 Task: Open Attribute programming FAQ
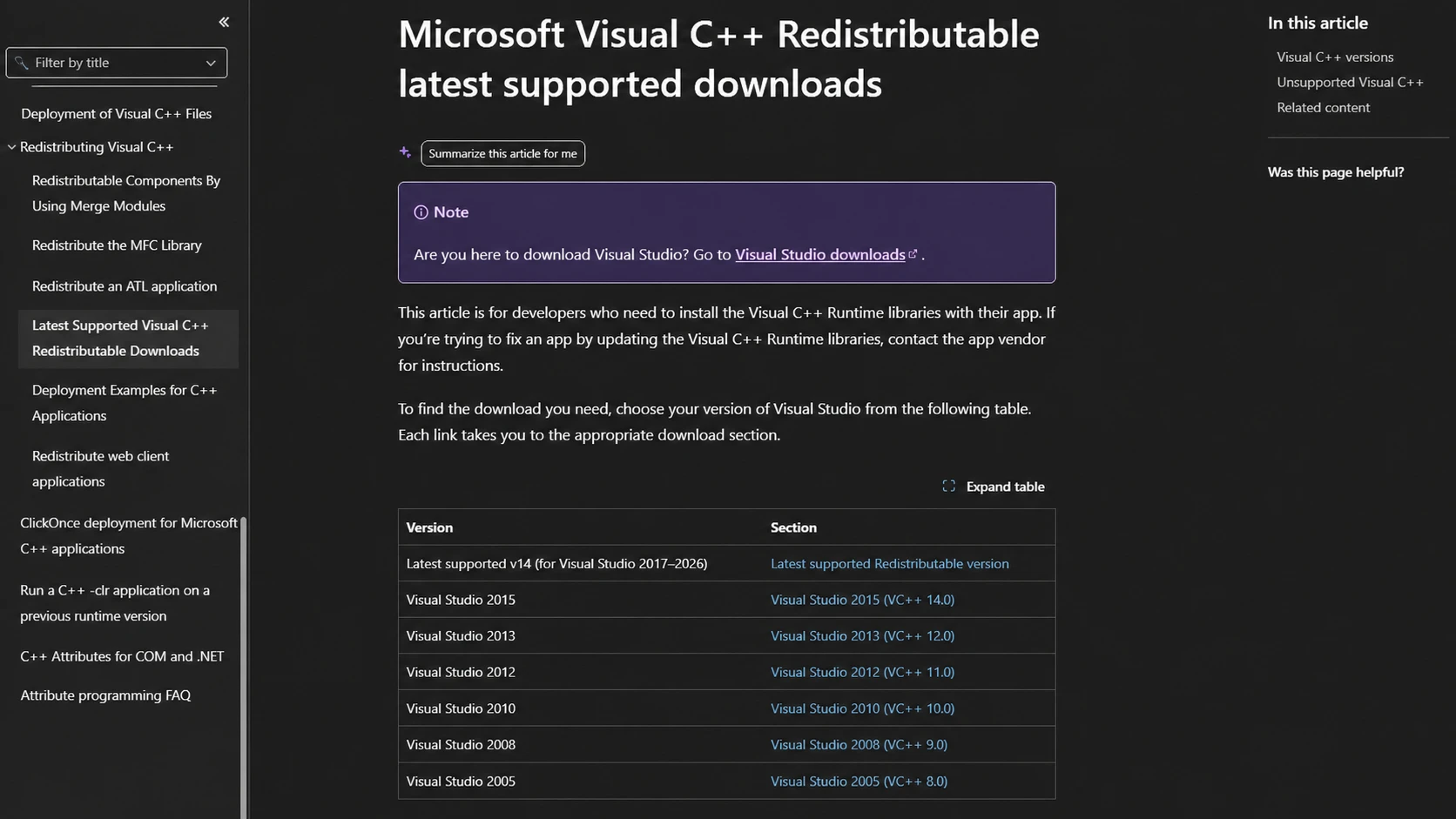pyautogui.click(x=105, y=695)
